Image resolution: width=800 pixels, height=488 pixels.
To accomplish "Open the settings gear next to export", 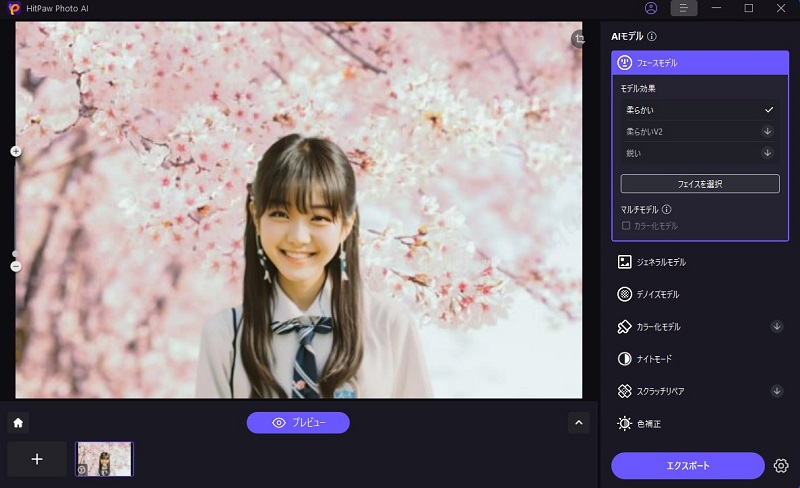I will point(781,466).
